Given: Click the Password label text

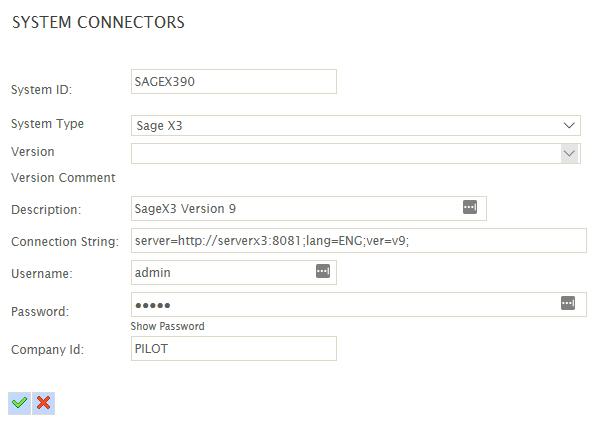Looking at the screenshot, I should pos(39,312).
